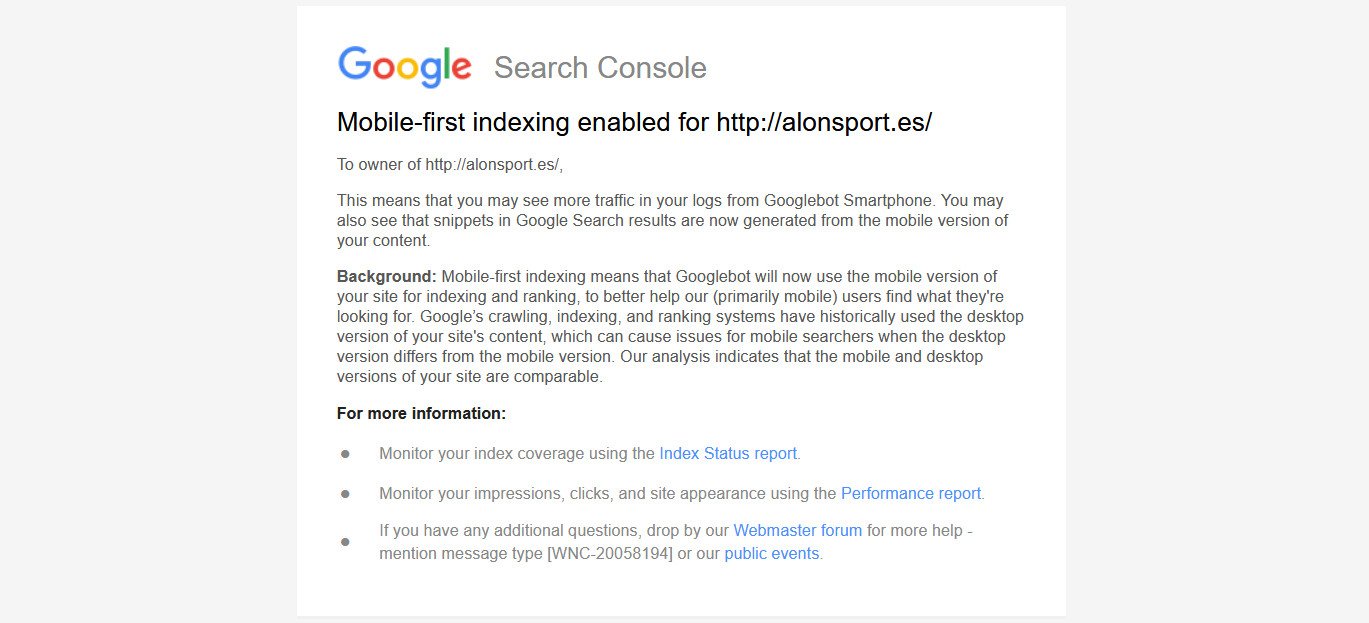The width and height of the screenshot is (1369, 623).
Task: Click the bullet beside the Index Status line
Action: [x=345, y=454]
